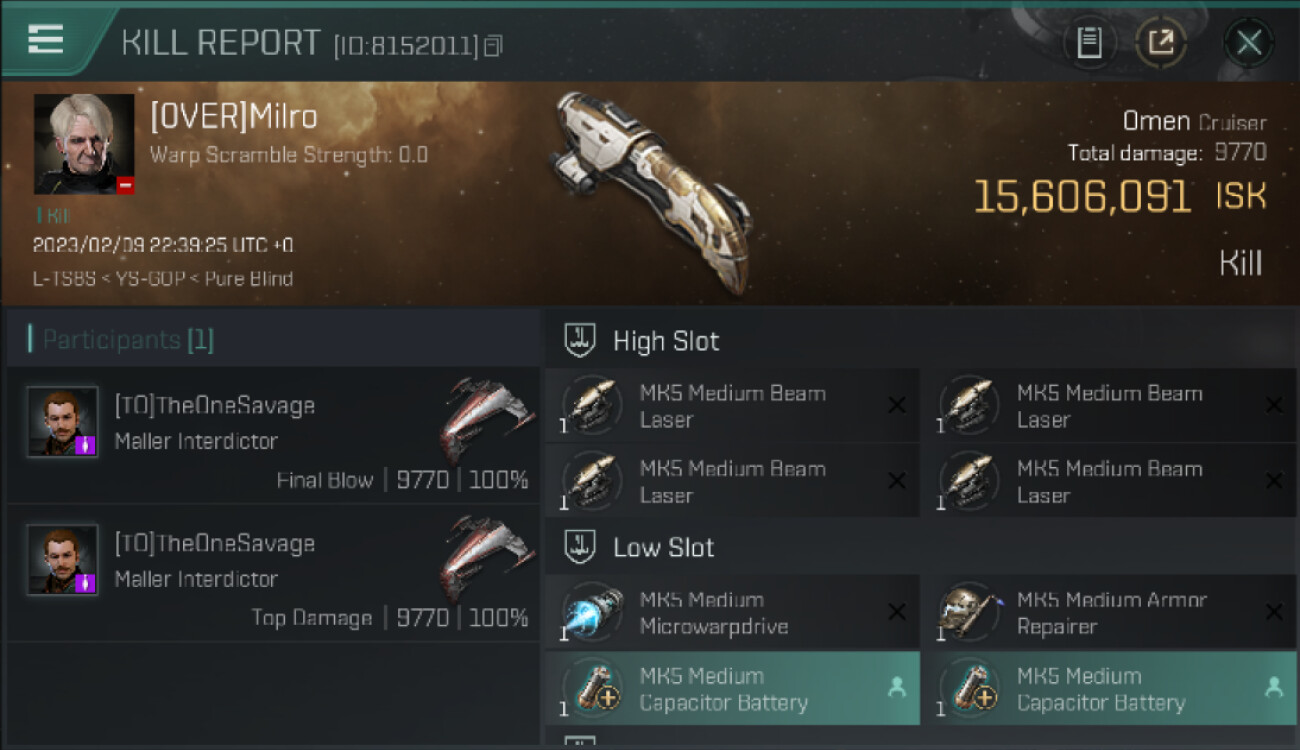Tap the 15,606,091 ISK kill value

click(1082, 197)
